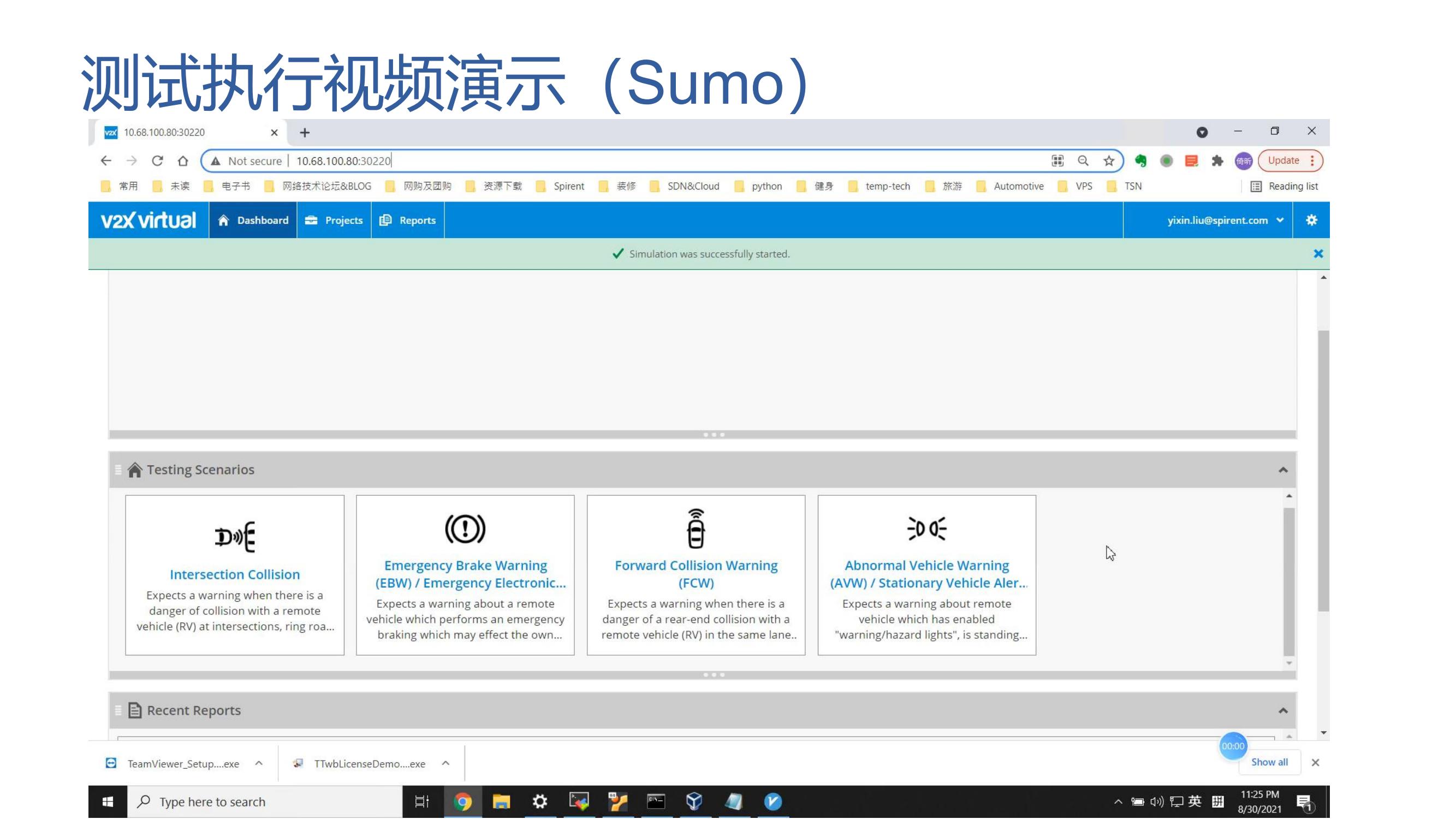Screen dimensions: 1456x819
Task: Click the Intersection Collision scenario icon
Action: [x=235, y=536]
